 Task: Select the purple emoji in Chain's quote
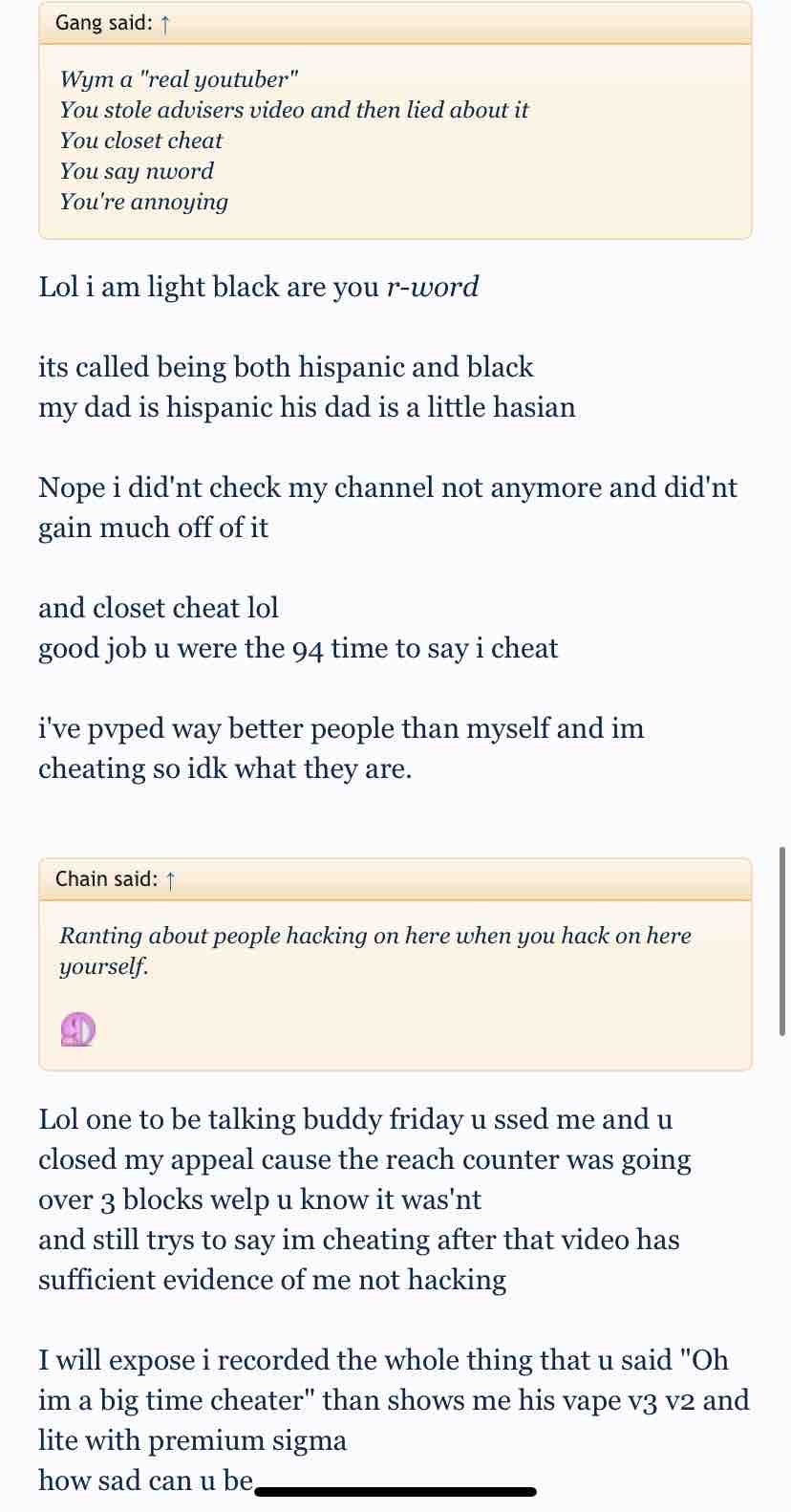pyautogui.click(x=78, y=1029)
